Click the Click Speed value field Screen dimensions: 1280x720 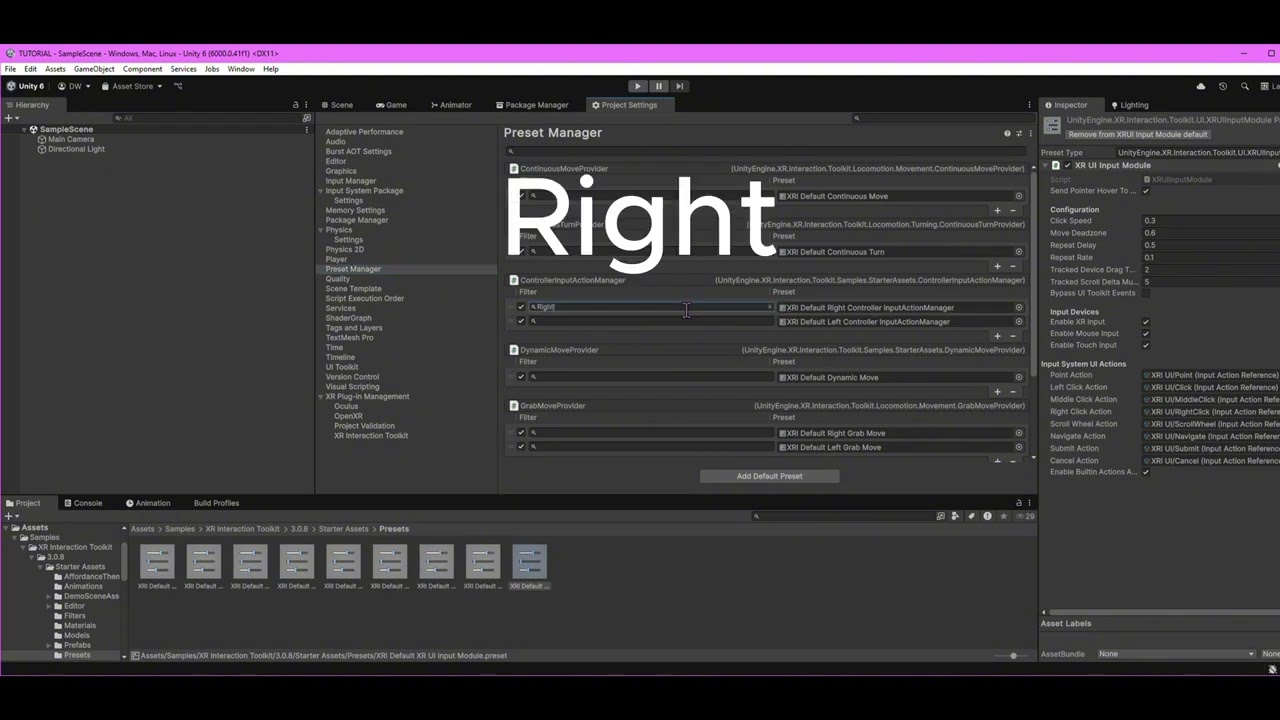pyautogui.click(x=1211, y=221)
